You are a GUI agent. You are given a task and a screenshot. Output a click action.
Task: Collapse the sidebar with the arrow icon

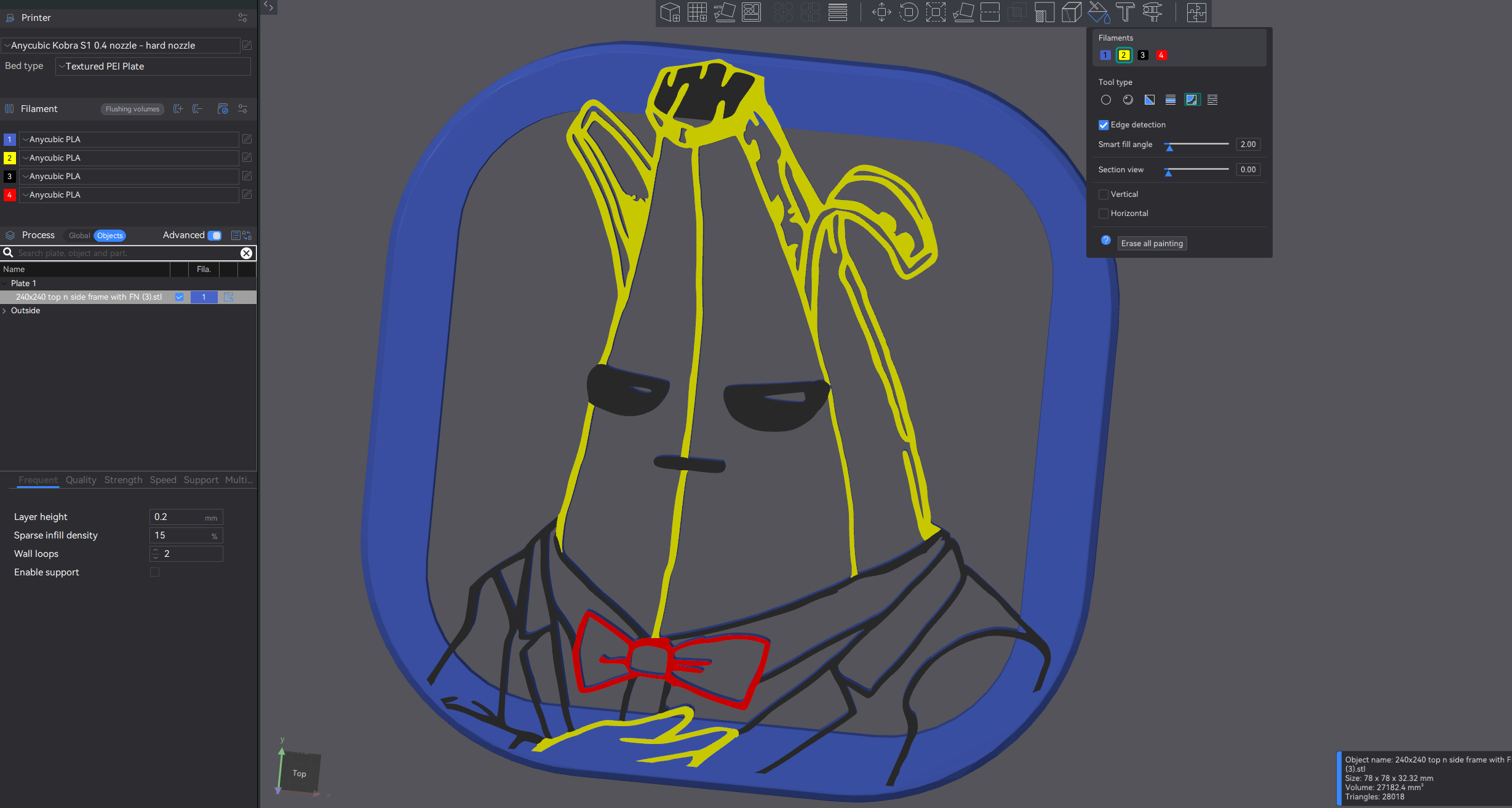[x=269, y=7]
